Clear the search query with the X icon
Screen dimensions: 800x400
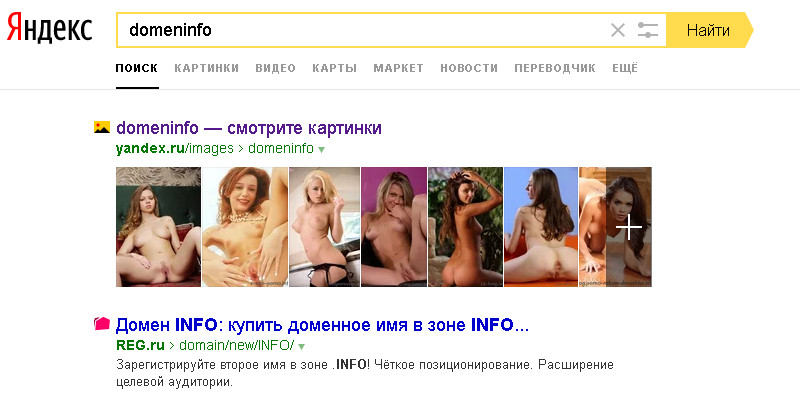click(x=618, y=30)
